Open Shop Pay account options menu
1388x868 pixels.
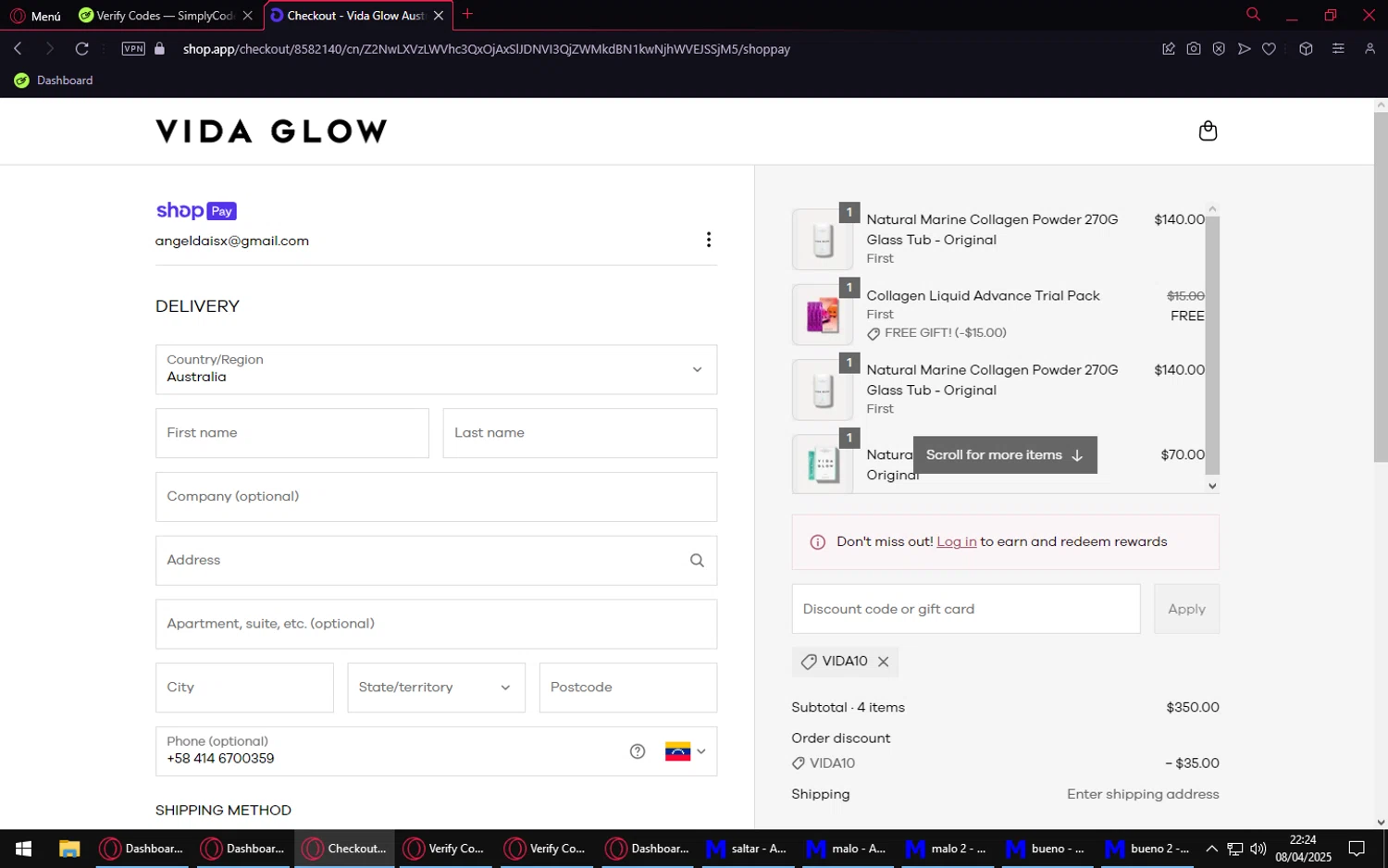pyautogui.click(x=709, y=240)
